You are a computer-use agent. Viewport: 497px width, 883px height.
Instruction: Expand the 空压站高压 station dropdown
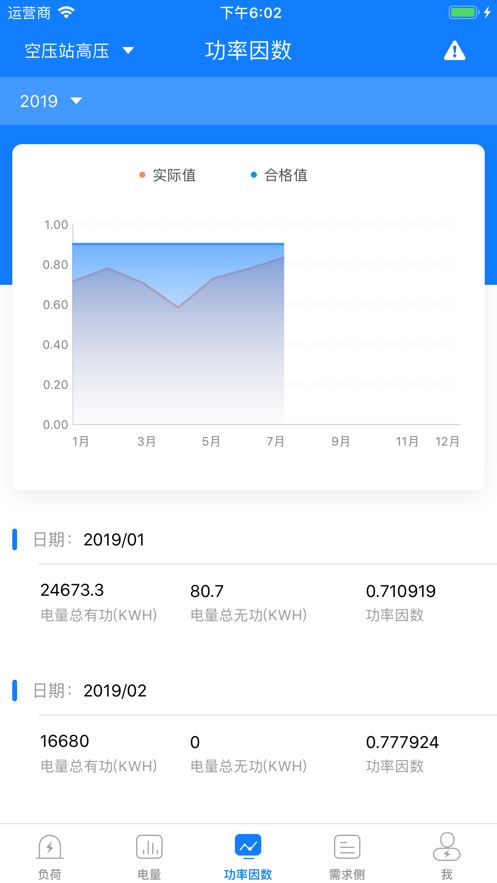click(x=79, y=51)
